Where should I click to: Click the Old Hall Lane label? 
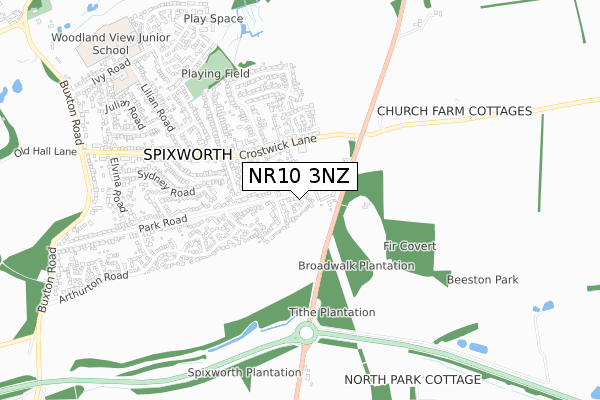pos(46,152)
